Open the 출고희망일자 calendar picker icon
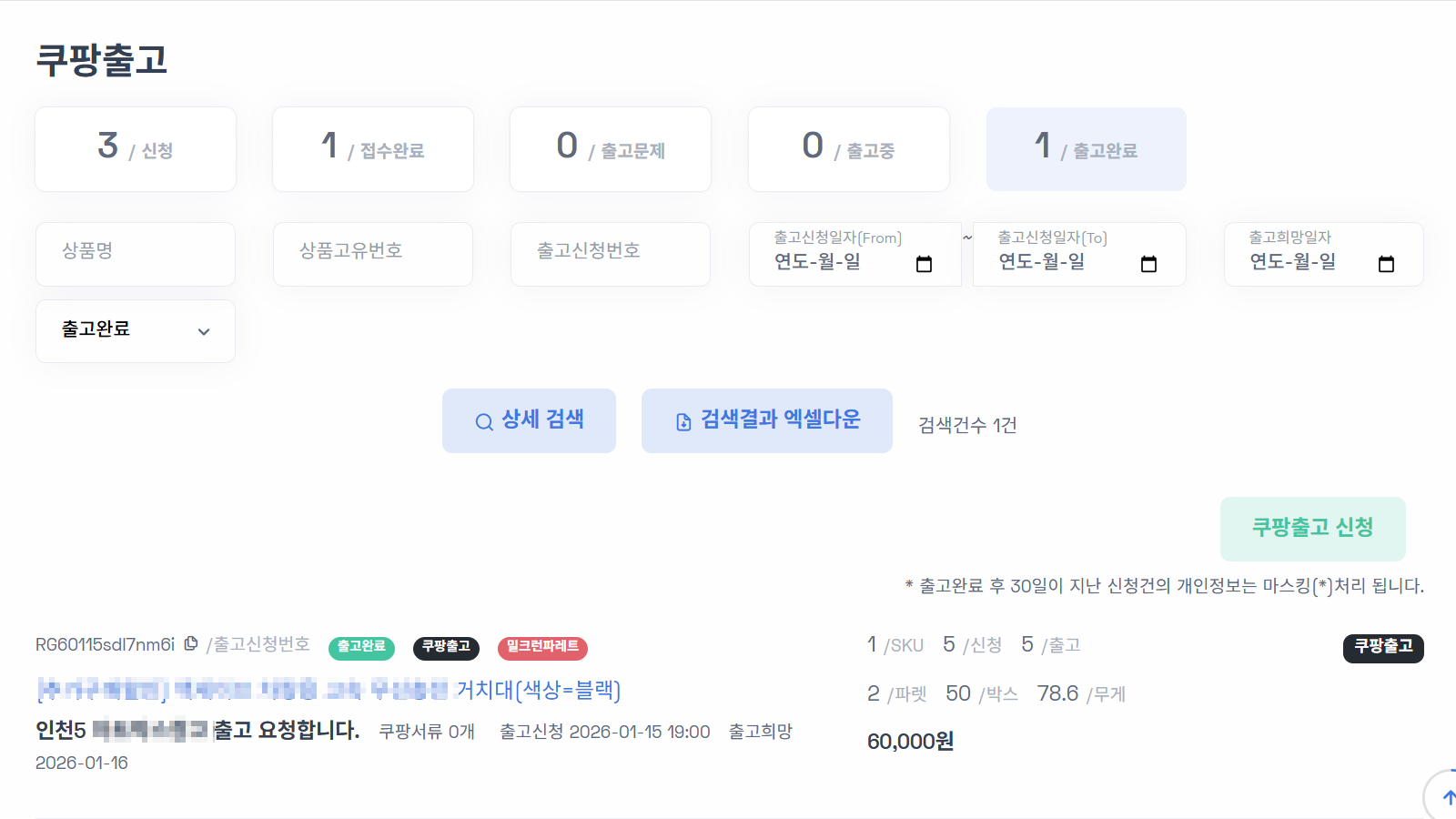This screenshot has width=1456, height=819. (1385, 264)
